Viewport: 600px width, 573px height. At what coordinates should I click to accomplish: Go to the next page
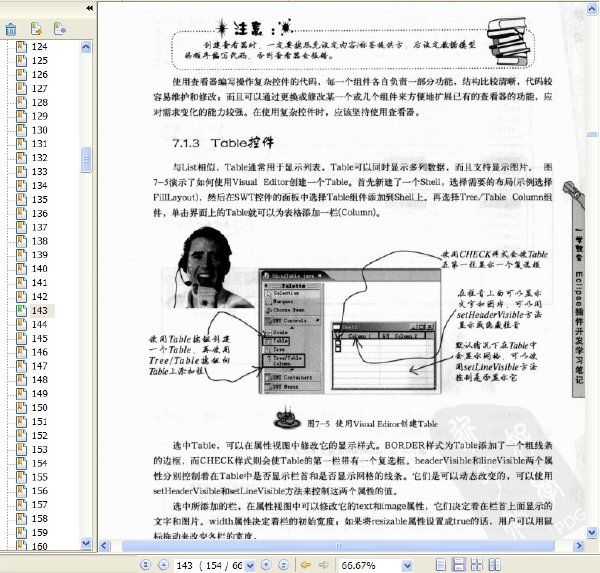[x=266, y=565]
